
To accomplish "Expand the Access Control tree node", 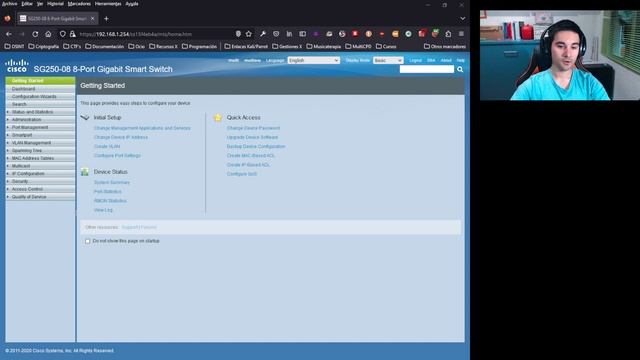I will [x=8, y=189].
